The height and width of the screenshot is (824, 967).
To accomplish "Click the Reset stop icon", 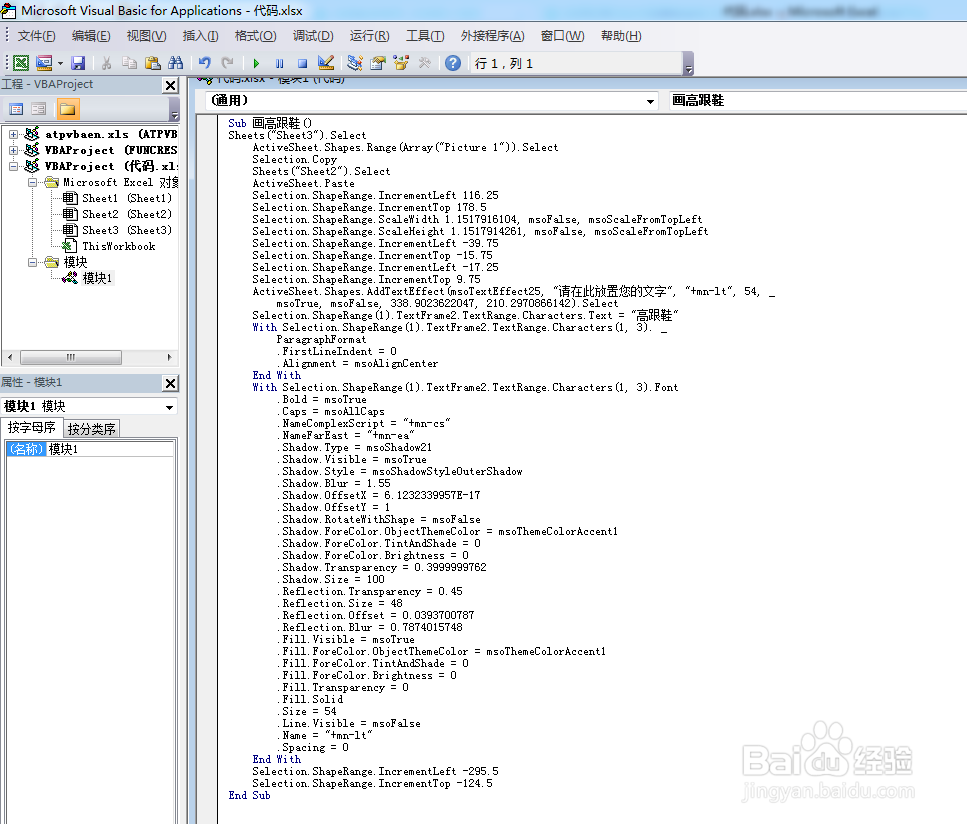I will [302, 63].
